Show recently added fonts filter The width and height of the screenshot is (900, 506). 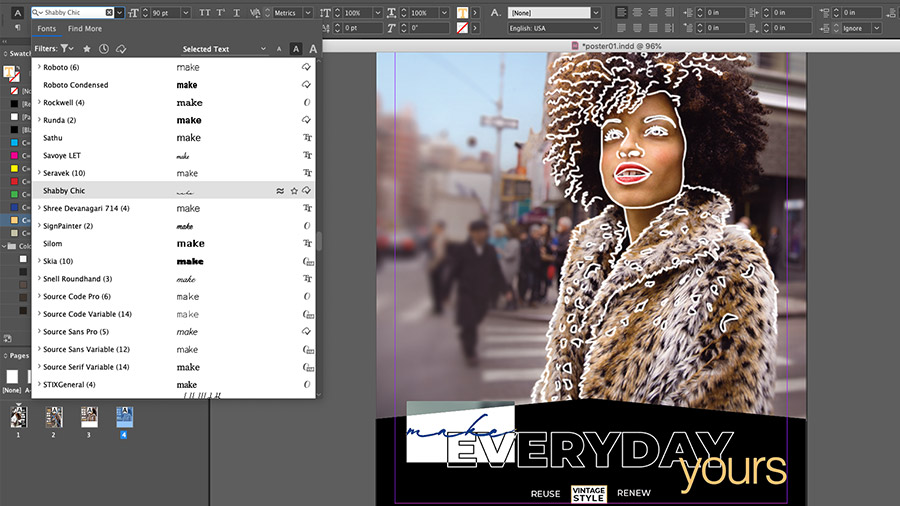coord(103,49)
